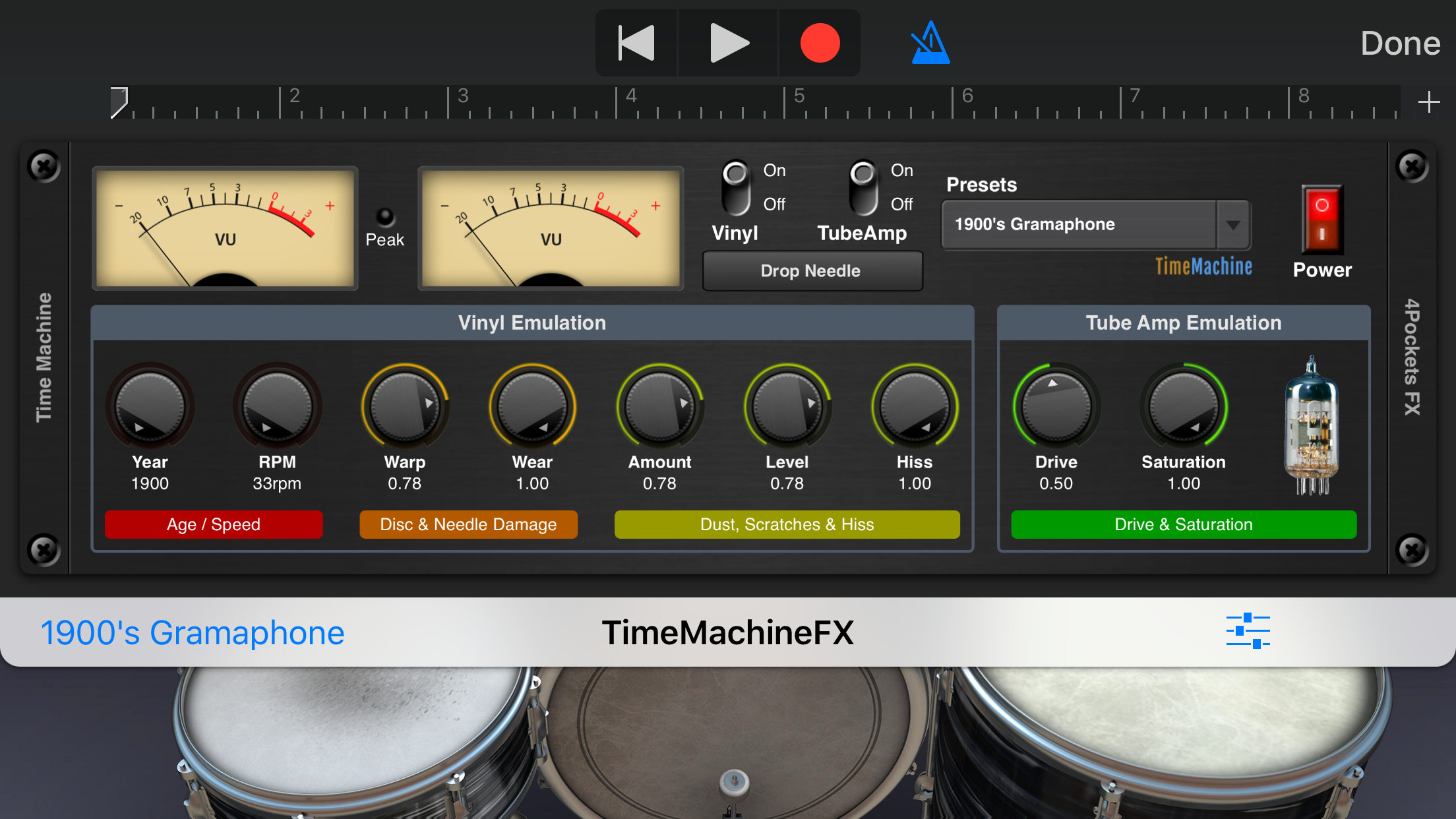
Task: Click the 1900's Gramaphone preset field
Action: (1079, 225)
